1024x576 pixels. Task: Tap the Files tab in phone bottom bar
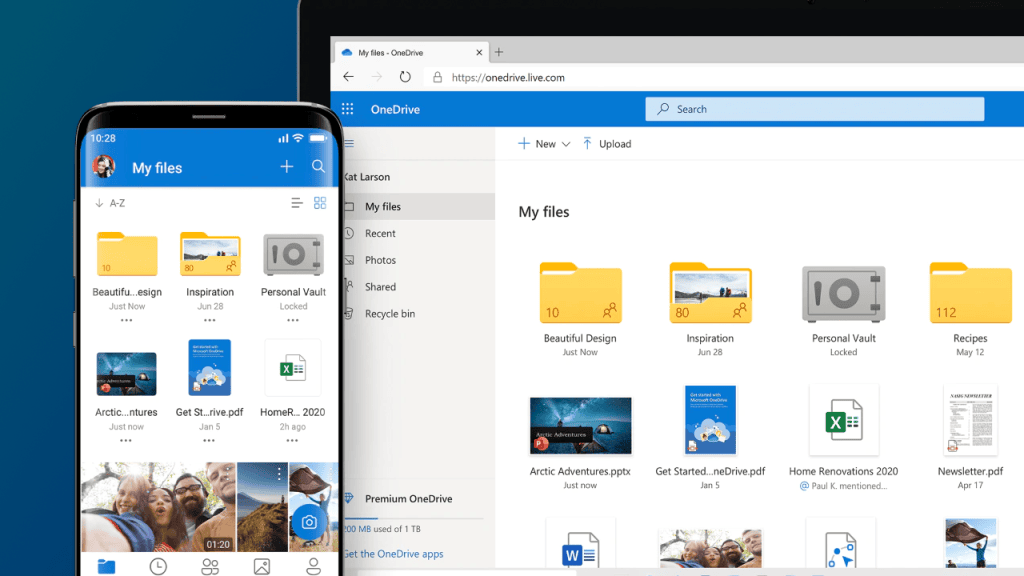106,566
